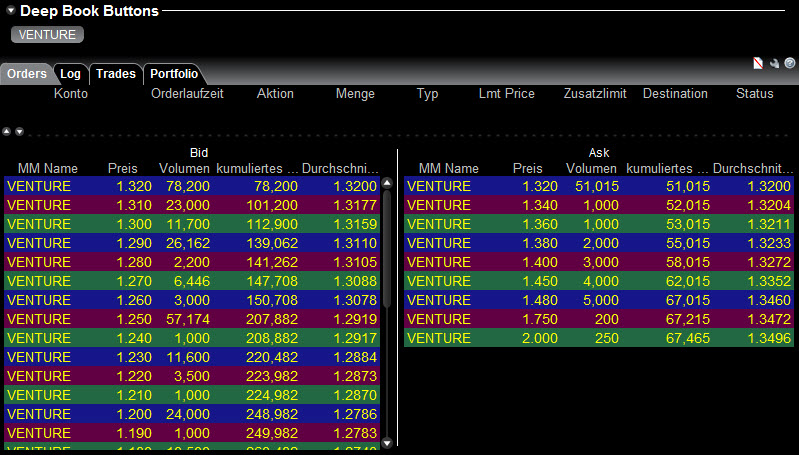Click the Ask side Volumen header

click(592, 169)
